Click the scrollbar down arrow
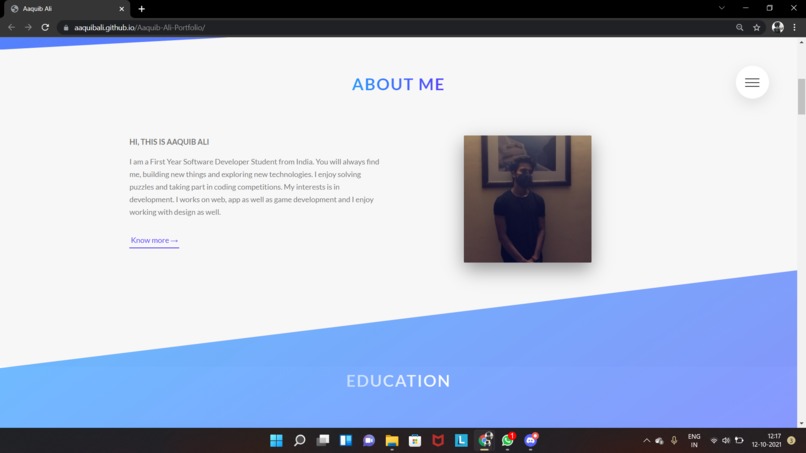The width and height of the screenshot is (806, 453). [x=801, y=423]
